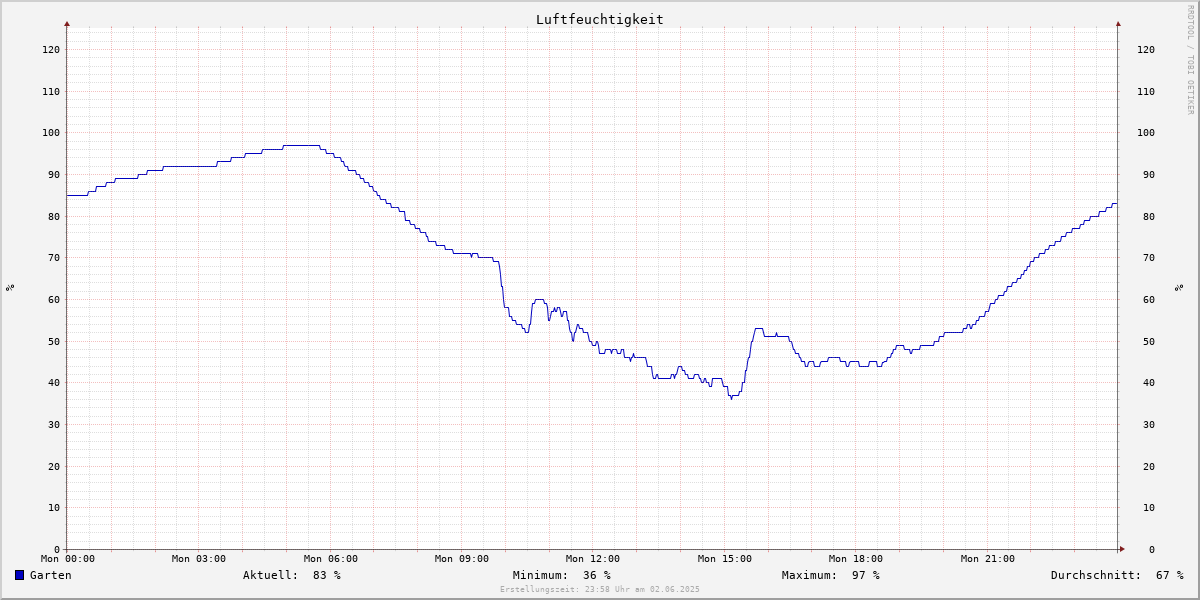Click "30" on the left y-axis

[x=54, y=424]
